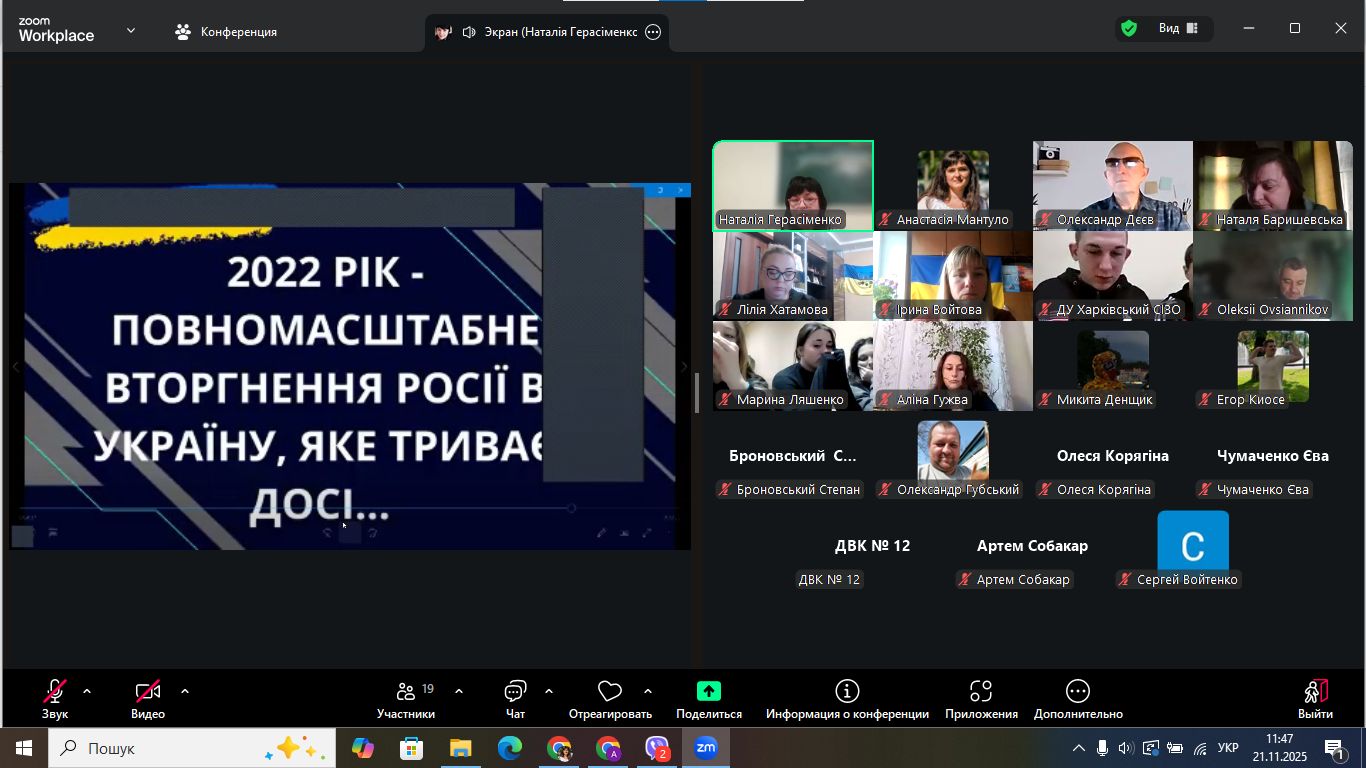Select Наталія Герасіменко video thumbnail

792,185
